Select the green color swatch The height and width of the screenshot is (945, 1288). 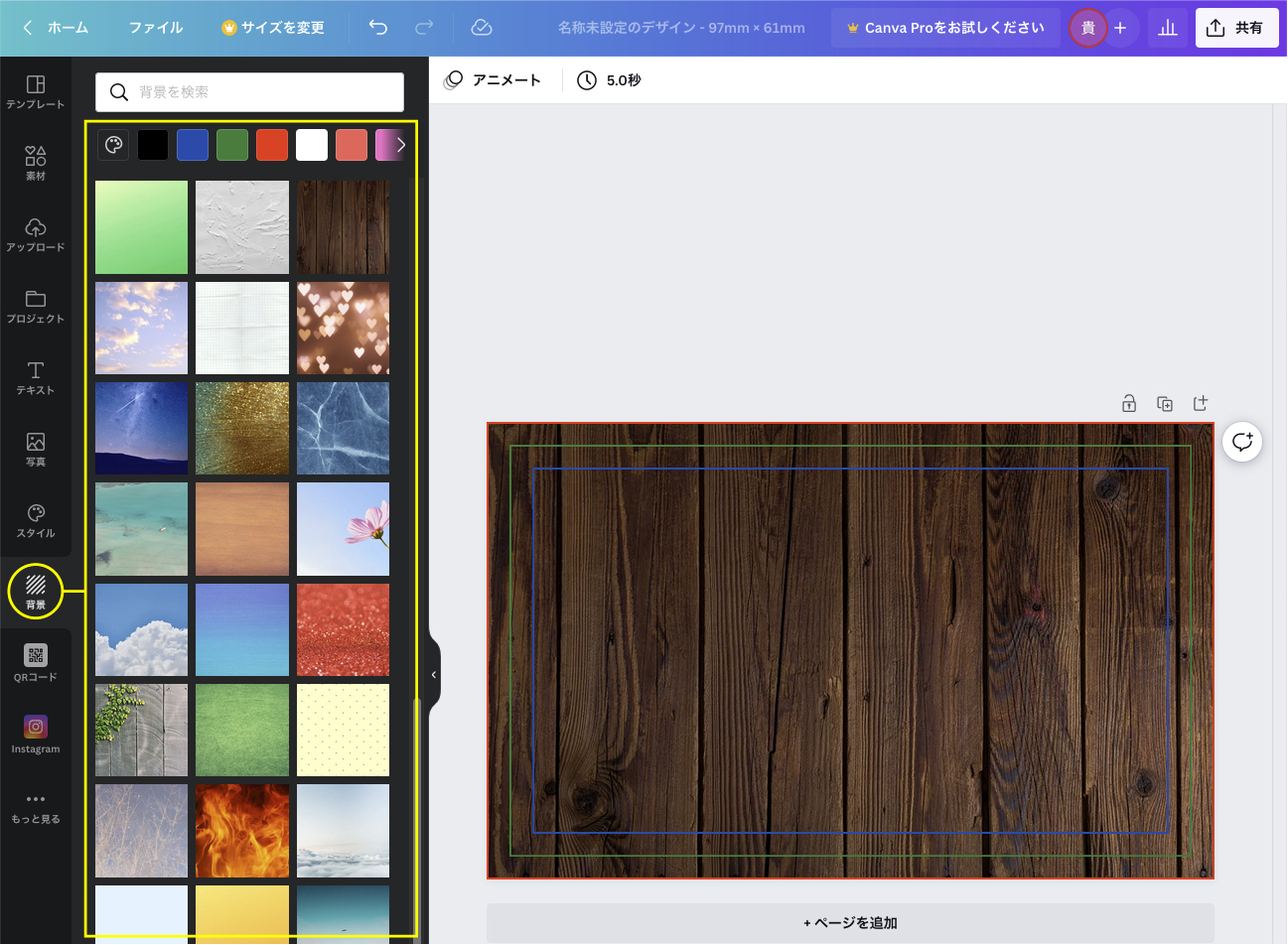point(232,145)
